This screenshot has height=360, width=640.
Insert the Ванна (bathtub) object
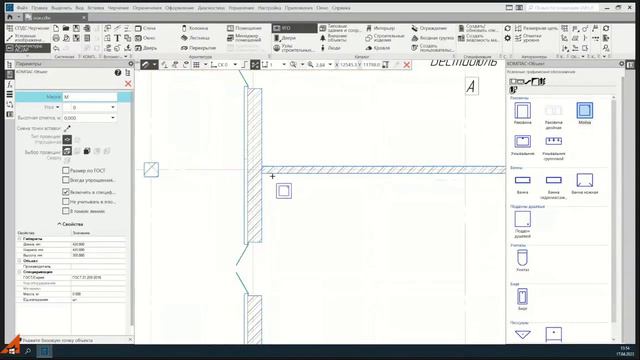click(x=522, y=184)
